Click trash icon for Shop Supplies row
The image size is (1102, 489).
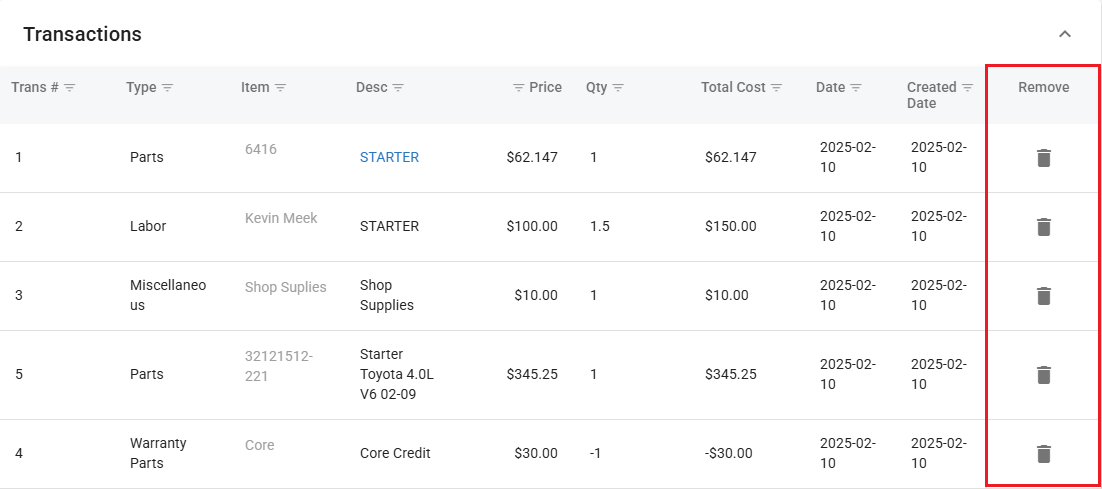coord(1043,296)
